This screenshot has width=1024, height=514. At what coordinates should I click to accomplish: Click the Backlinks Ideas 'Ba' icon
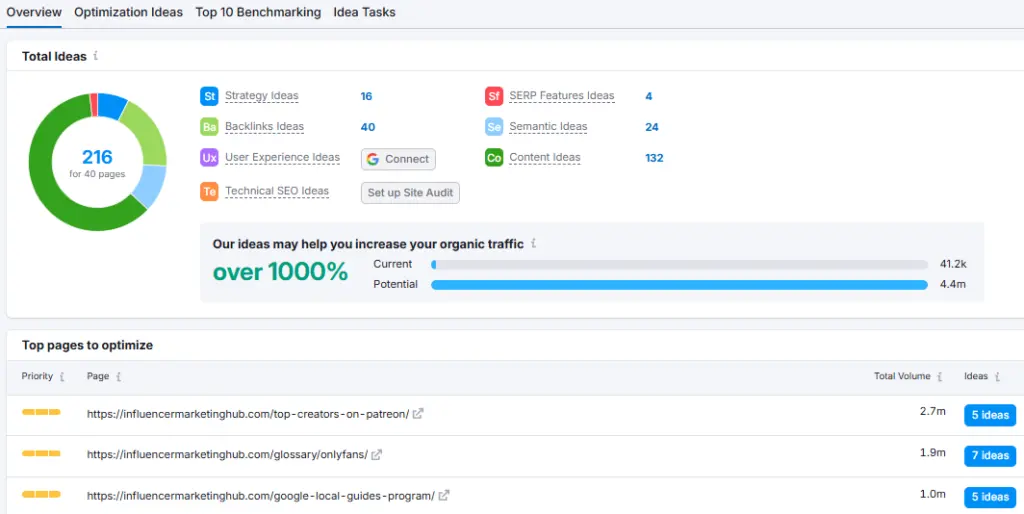[209, 127]
